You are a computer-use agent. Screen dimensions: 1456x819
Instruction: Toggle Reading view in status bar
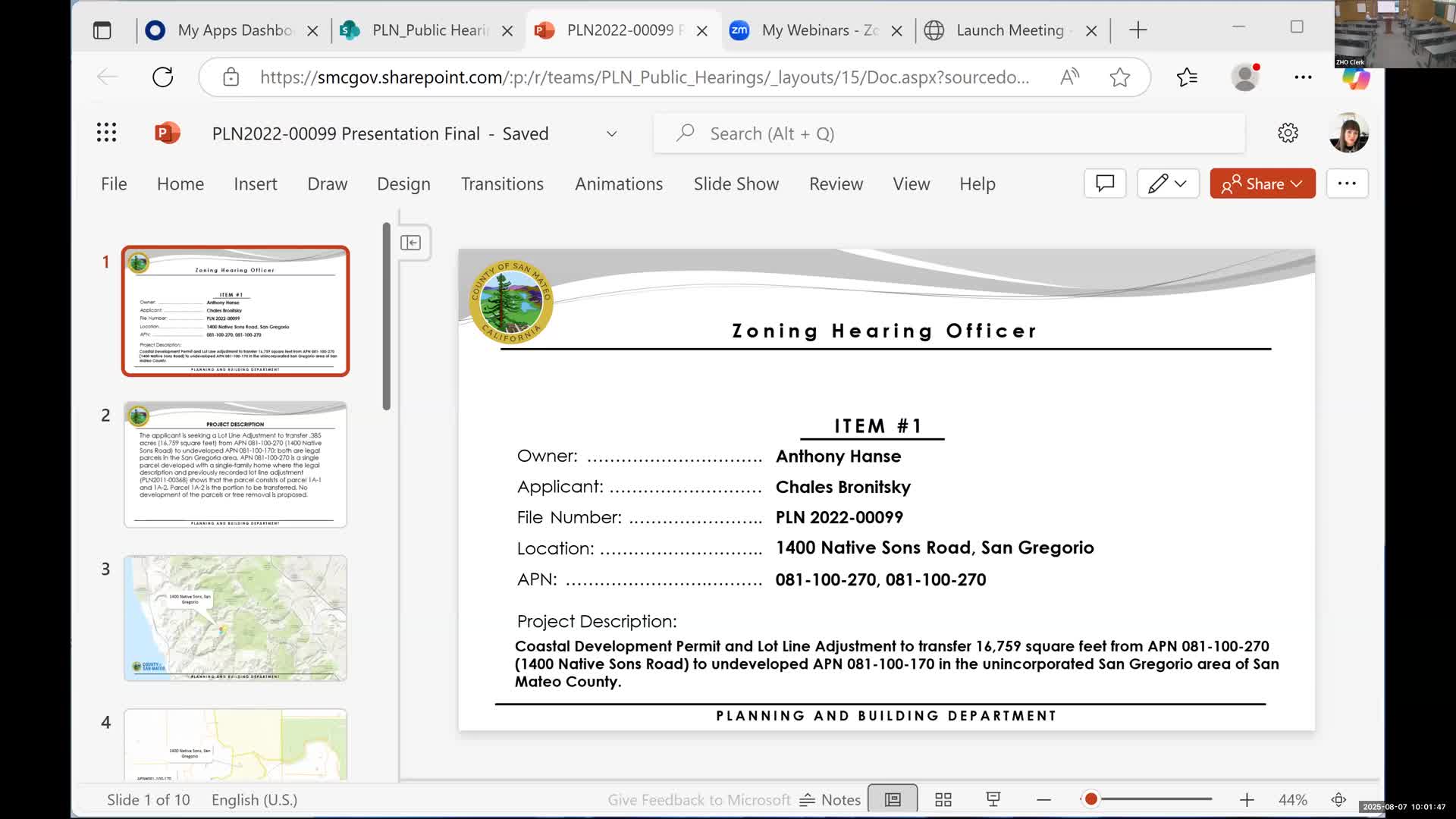(892, 799)
